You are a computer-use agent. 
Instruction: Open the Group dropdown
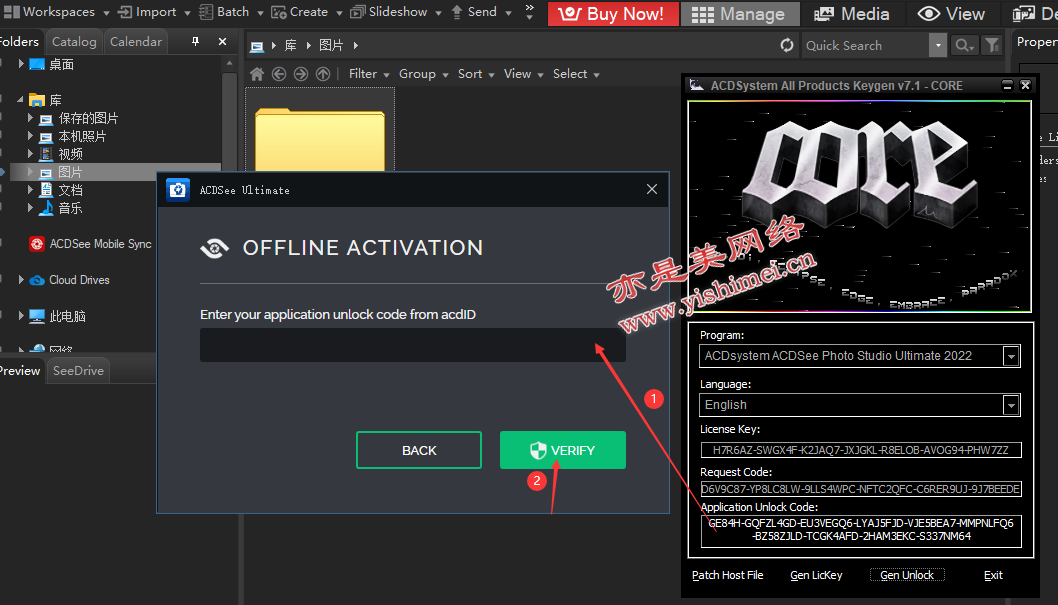pos(423,74)
